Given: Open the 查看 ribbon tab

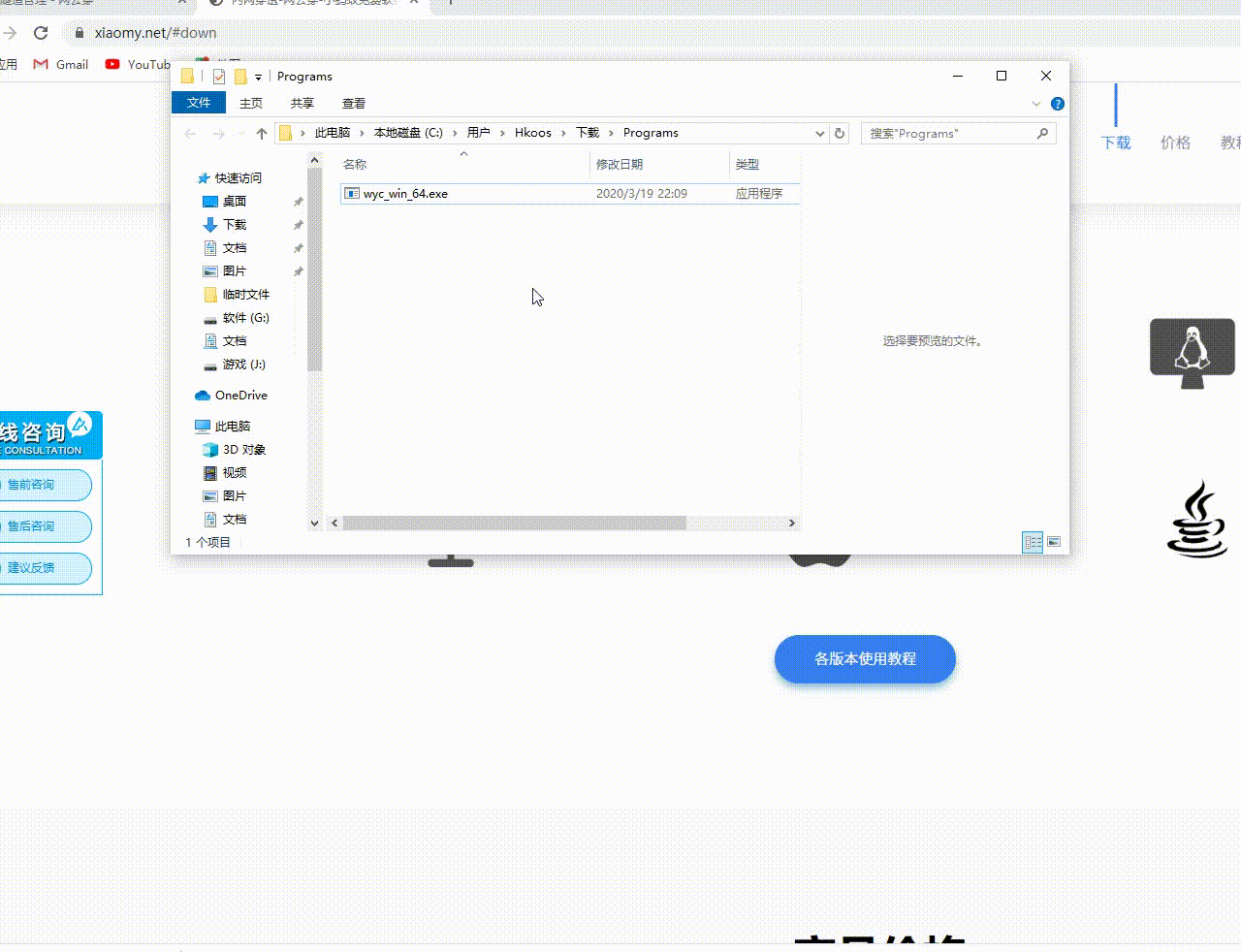Looking at the screenshot, I should pyautogui.click(x=353, y=104).
